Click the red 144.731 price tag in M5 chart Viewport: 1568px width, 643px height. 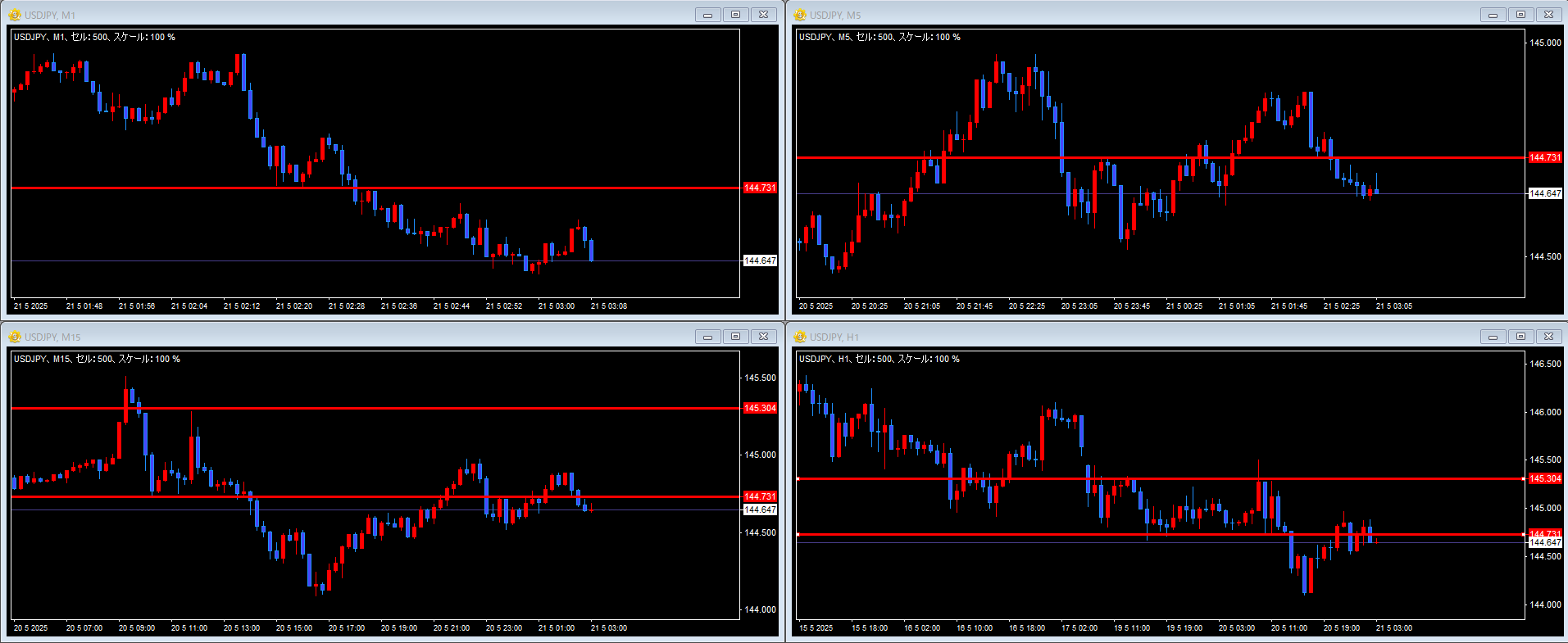(x=1545, y=157)
